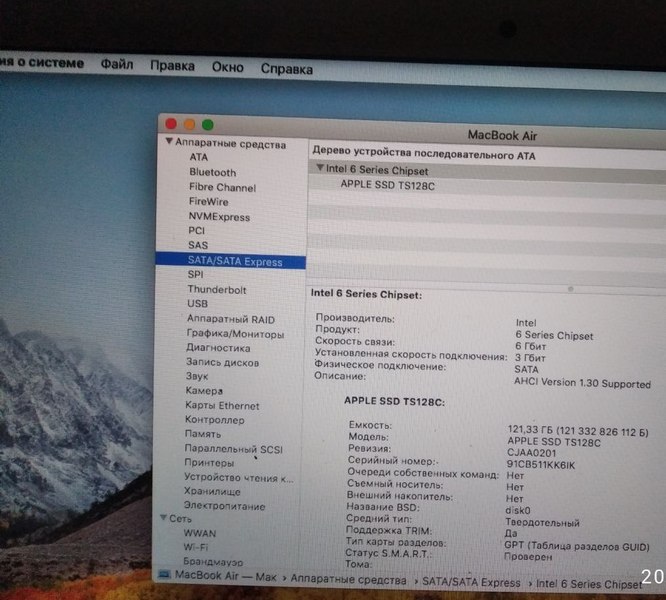666x600 pixels.
Task: Collapse the Сеть section in sidebar
Action: (x=161, y=519)
